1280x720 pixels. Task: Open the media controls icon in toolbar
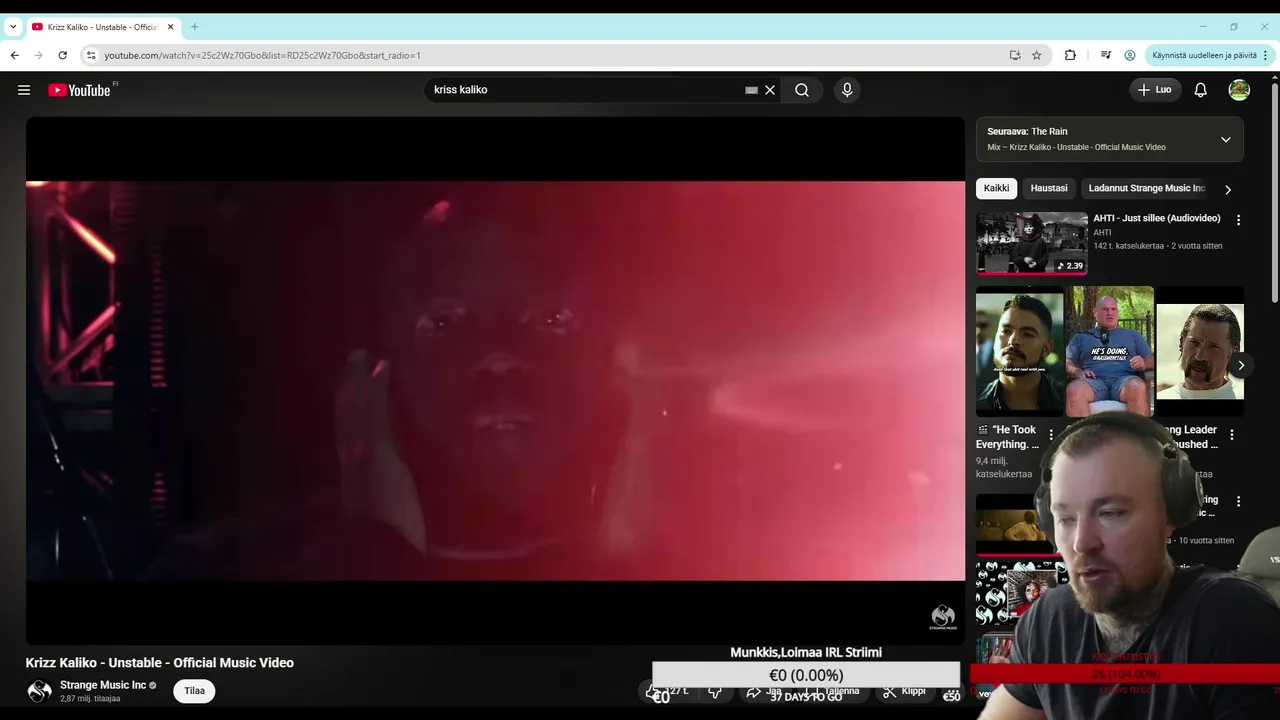[1106, 55]
